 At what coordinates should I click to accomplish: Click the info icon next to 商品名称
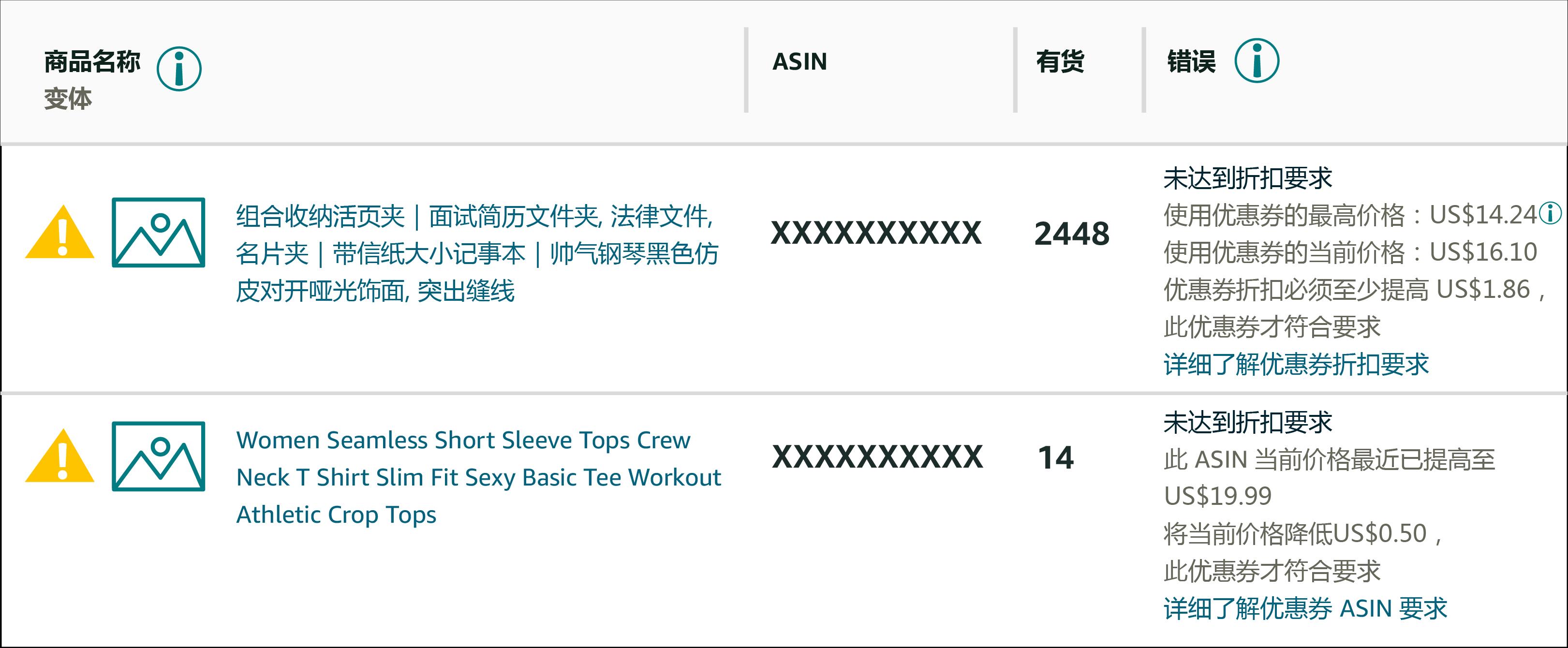(x=179, y=69)
